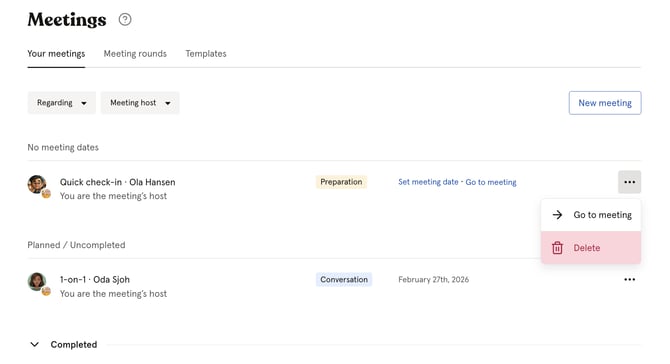670x364 pixels.
Task: Click the Set meeting date link
Action: [428, 182]
